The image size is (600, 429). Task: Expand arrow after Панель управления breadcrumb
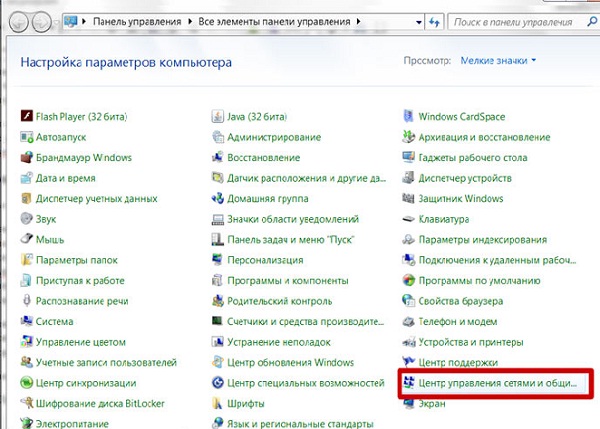pyautogui.click(x=190, y=21)
